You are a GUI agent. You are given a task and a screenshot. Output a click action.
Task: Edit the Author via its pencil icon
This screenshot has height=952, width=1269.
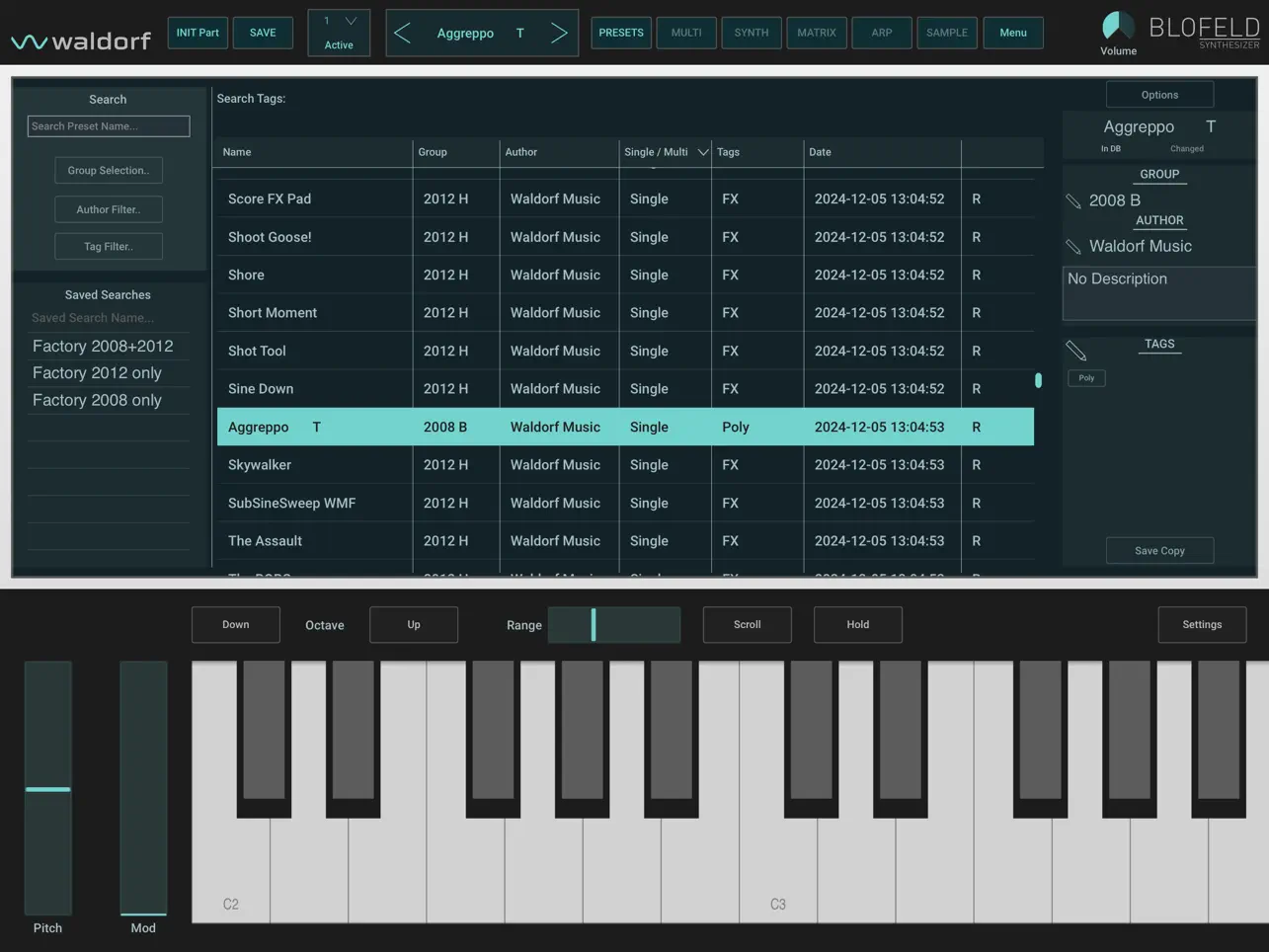click(1075, 246)
